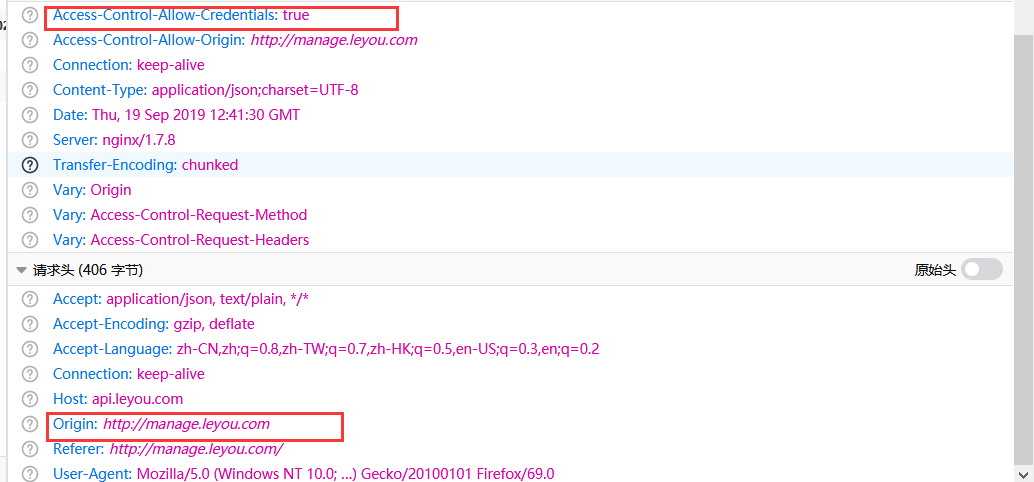
Task: Click help icon beside Accept header
Action: 30,300
